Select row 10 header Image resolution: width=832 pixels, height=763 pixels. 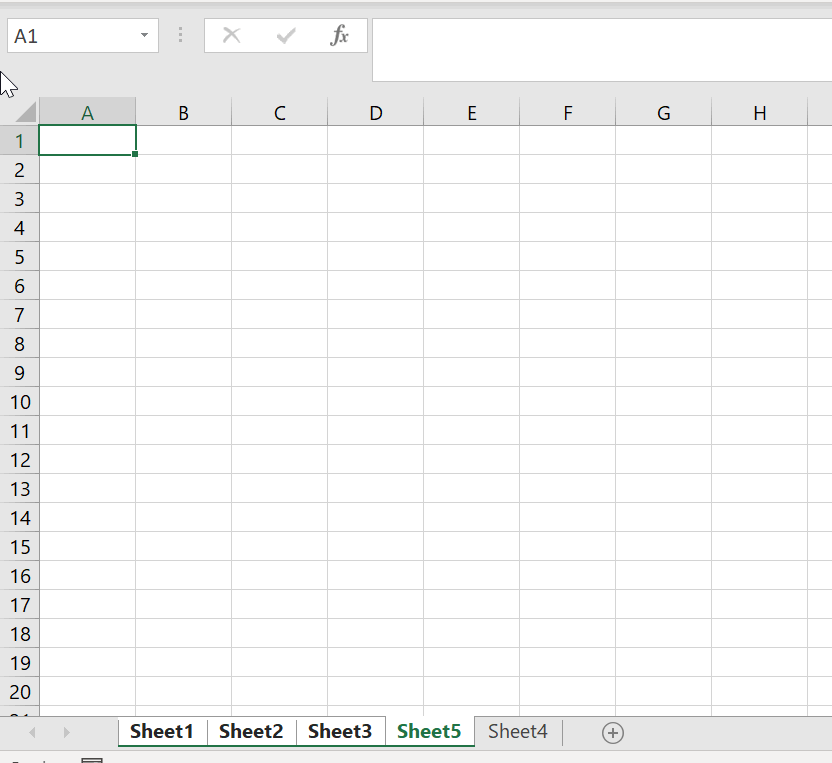tap(19, 402)
